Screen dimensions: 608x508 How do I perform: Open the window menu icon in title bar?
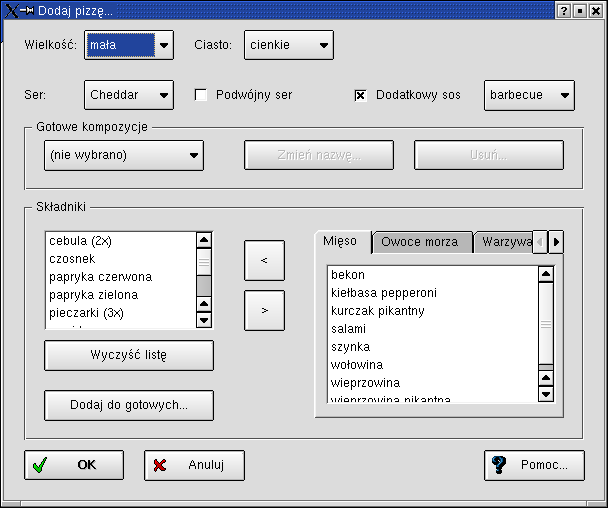click(x=12, y=10)
